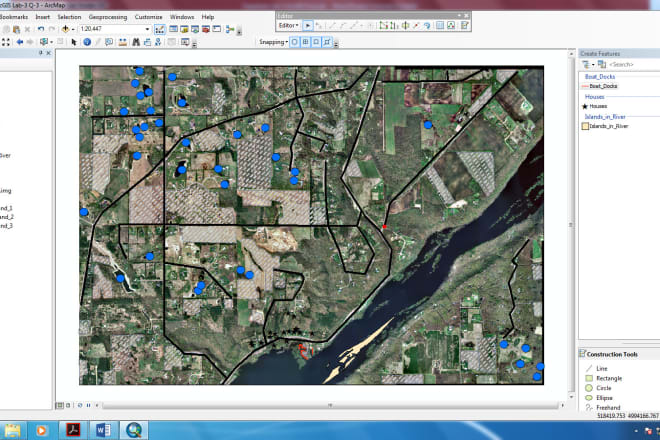Open the ArcToolbox red toolbox icon
The width and height of the screenshot is (660, 440).
coord(206,29)
